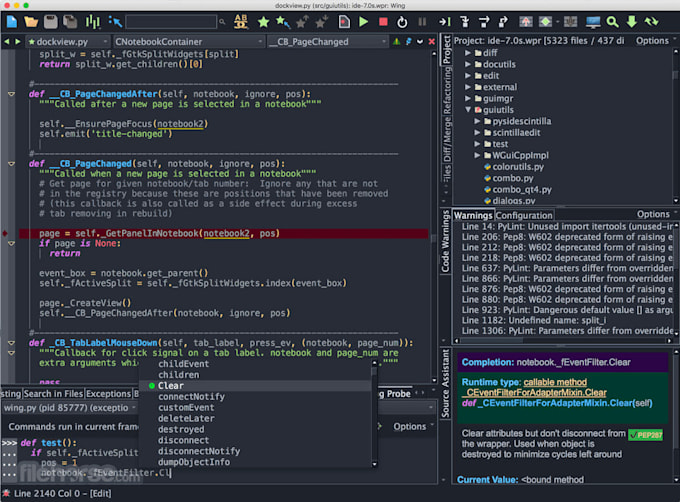Image resolution: width=680 pixels, height=502 pixels.
Task: Expand the external folder
Action: [x=468, y=87]
